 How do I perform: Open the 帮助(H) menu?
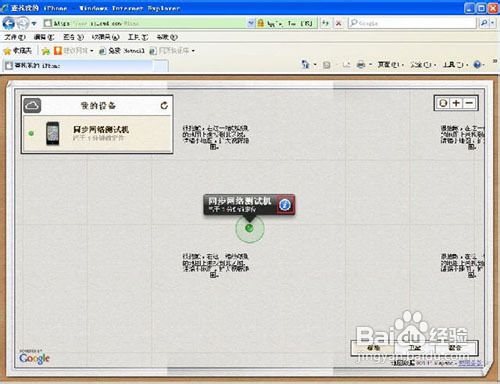(x=167, y=37)
